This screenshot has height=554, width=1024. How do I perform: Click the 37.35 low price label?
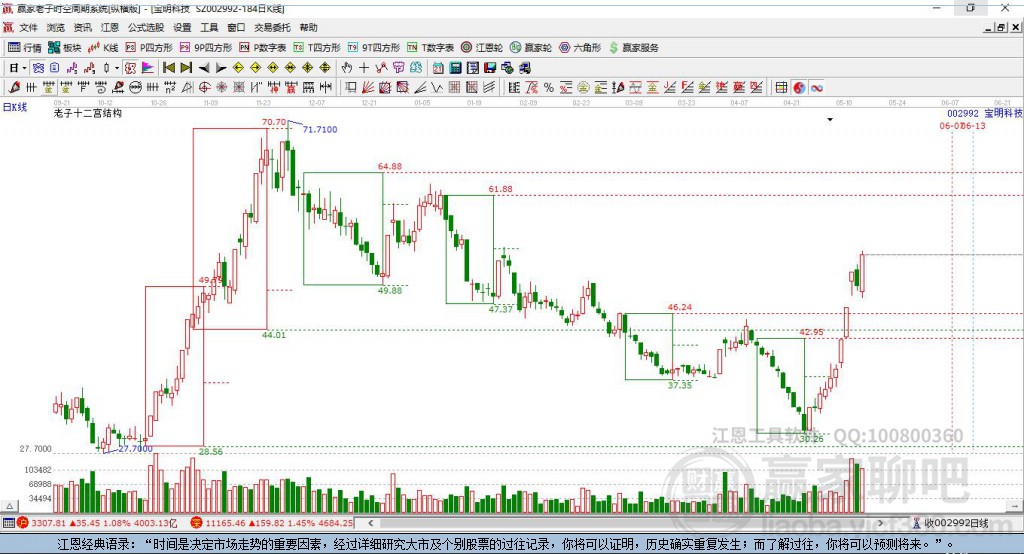click(680, 385)
